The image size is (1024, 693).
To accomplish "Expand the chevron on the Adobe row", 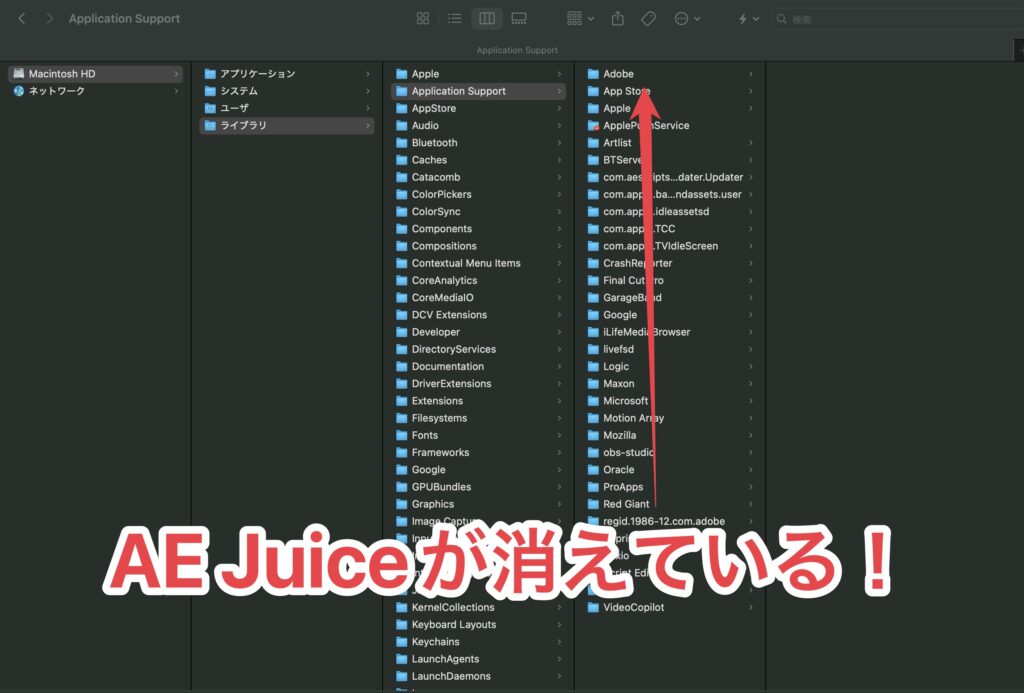I will pyautogui.click(x=750, y=74).
